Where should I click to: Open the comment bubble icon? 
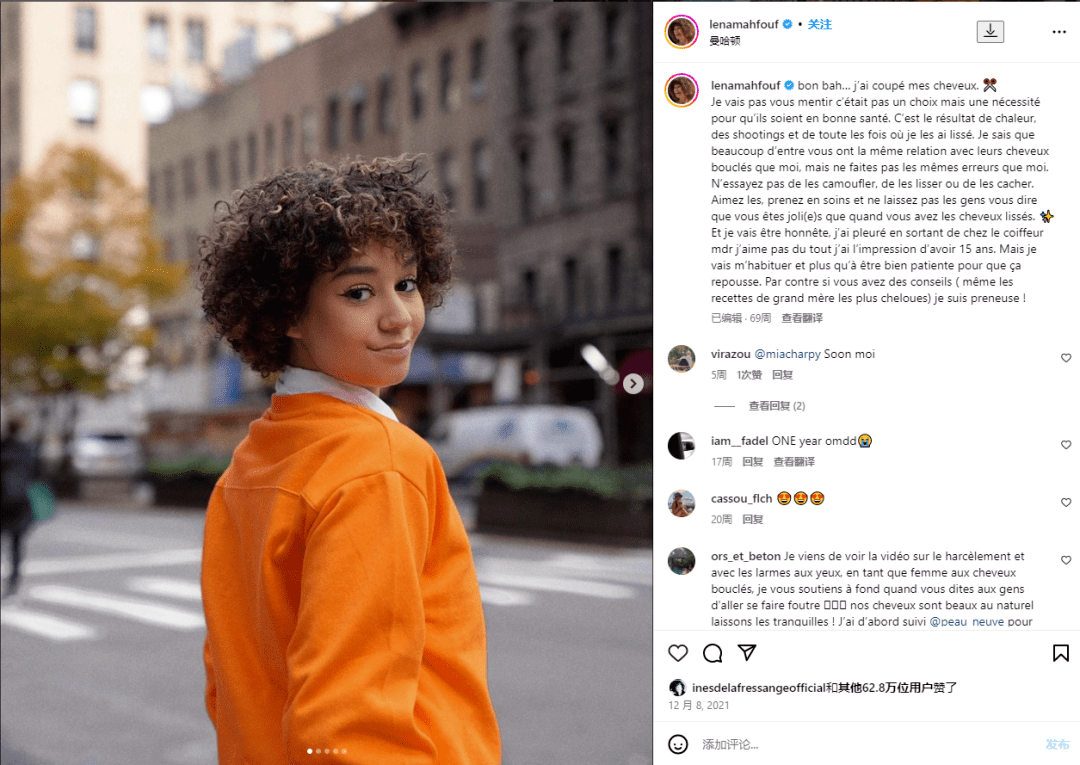click(712, 653)
